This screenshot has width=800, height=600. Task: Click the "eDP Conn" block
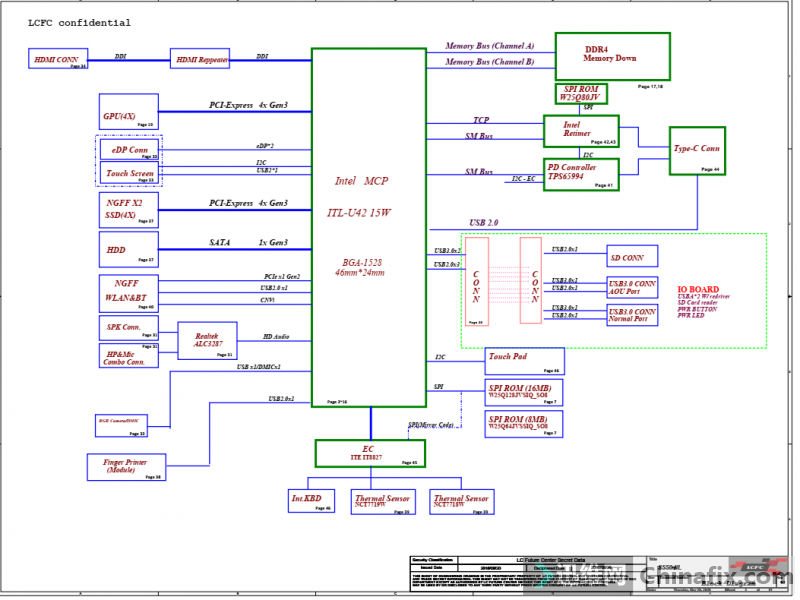(x=129, y=149)
